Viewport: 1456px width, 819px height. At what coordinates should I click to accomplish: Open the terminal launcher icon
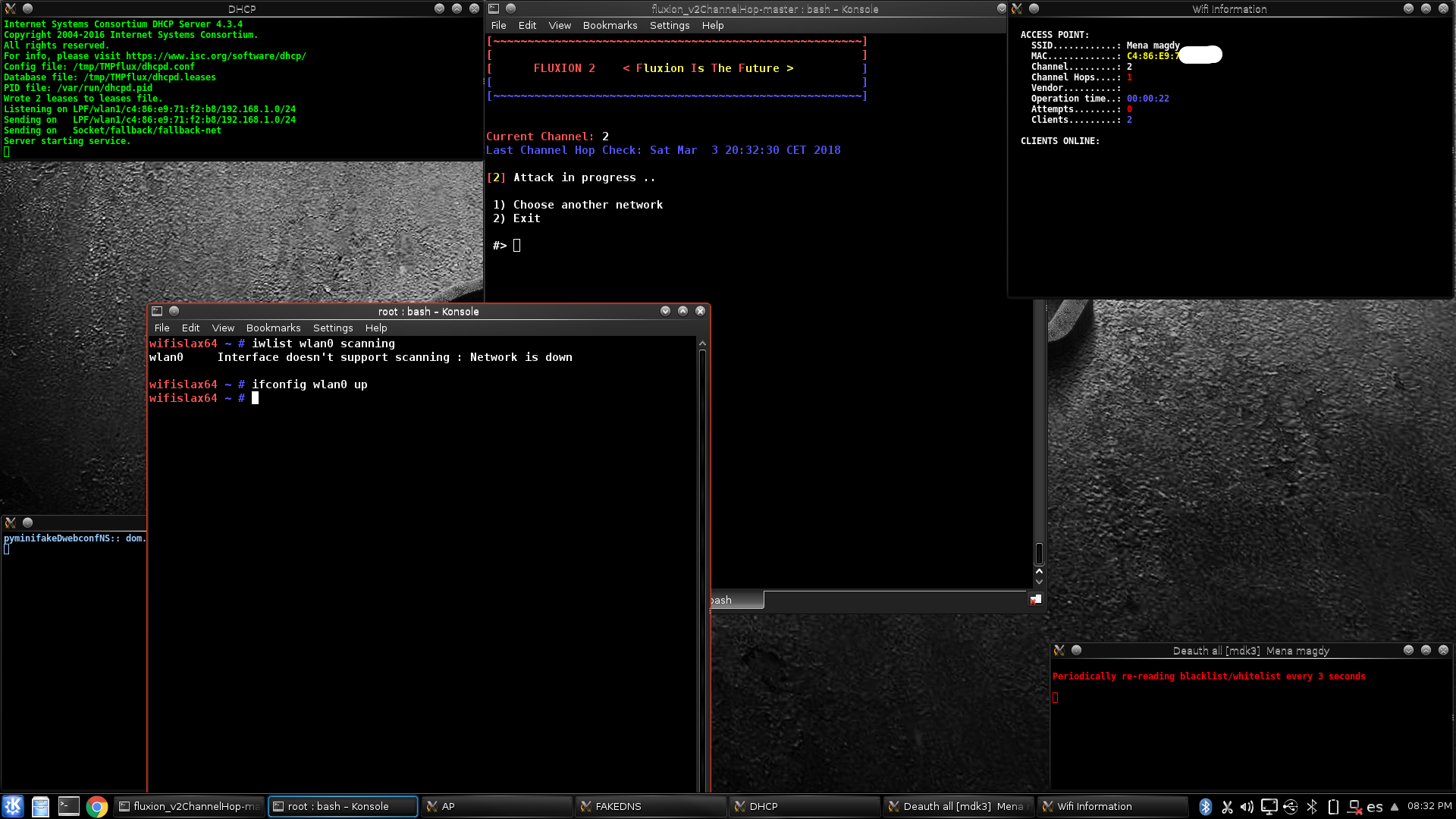(69, 806)
